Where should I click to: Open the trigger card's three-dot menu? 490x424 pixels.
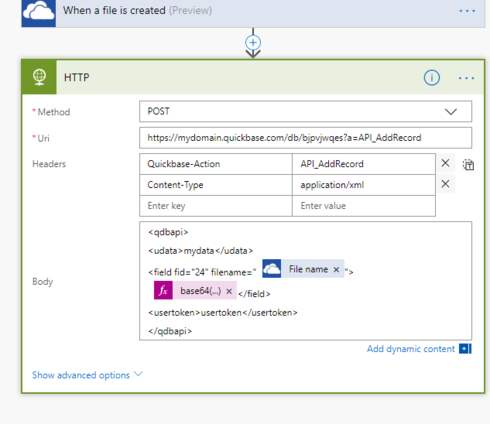467,11
